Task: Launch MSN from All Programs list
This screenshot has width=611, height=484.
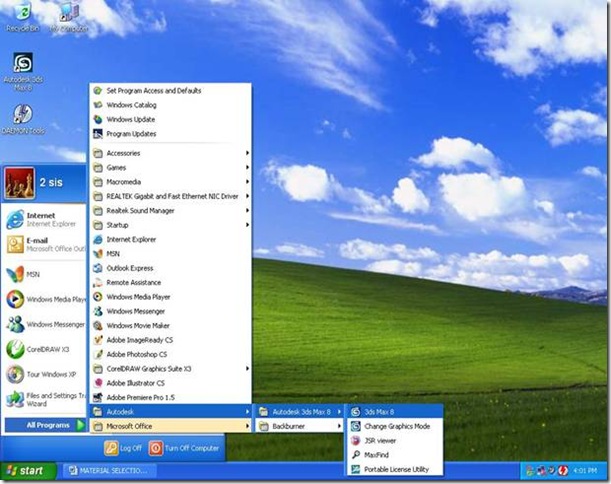Action: pyautogui.click(x=170, y=254)
